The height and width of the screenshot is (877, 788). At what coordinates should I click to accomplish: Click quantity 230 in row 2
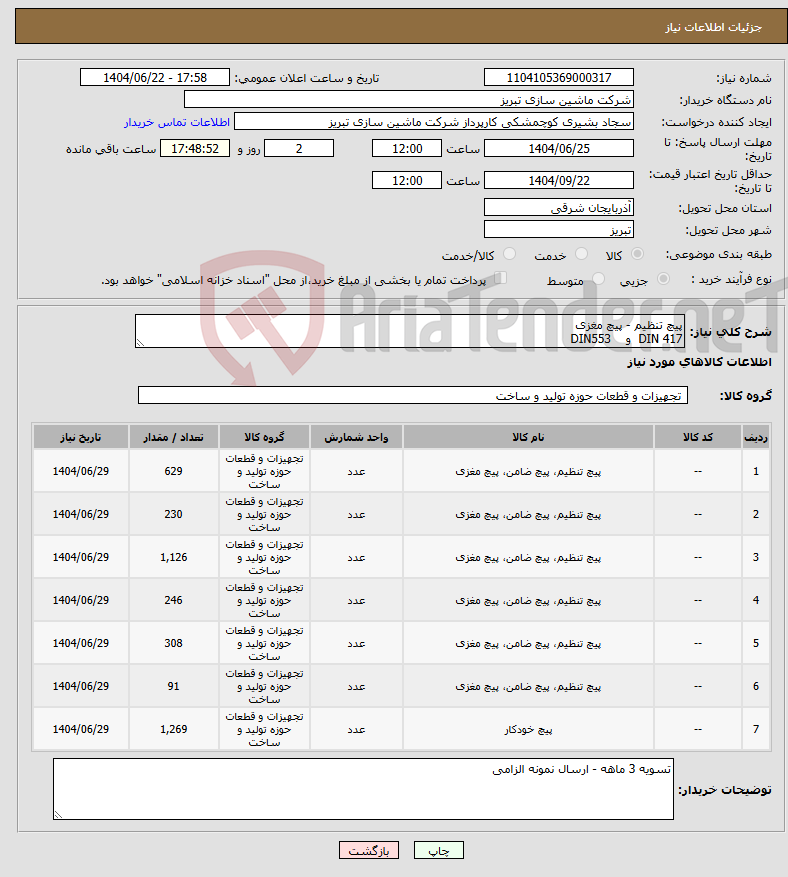[x=173, y=515]
